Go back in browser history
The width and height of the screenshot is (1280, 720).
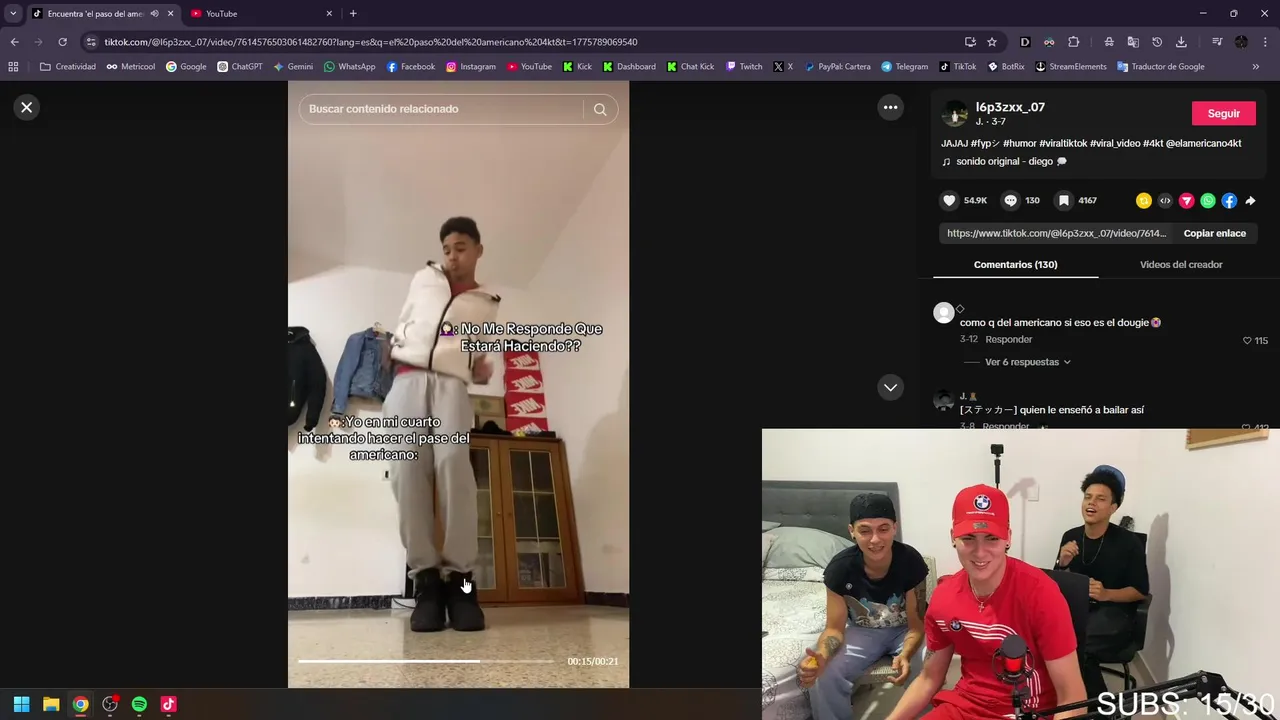coord(14,42)
